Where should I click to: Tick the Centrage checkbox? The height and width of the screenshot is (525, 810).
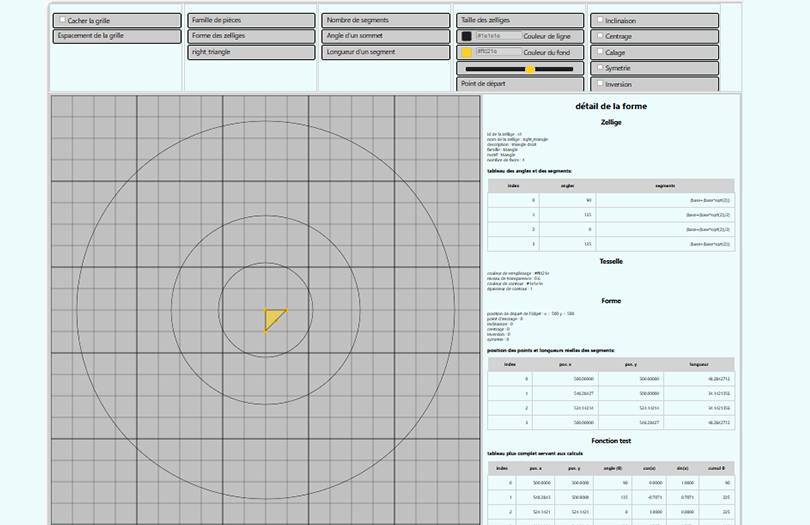click(x=599, y=36)
